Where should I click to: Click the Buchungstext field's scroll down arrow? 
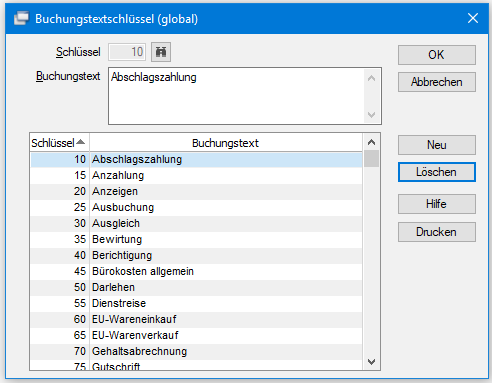[x=371, y=115]
